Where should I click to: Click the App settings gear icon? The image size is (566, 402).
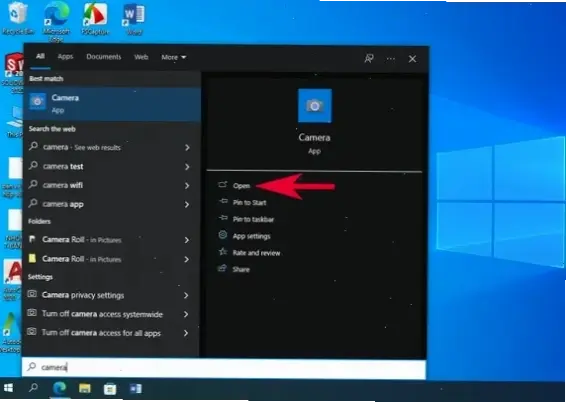point(223,235)
